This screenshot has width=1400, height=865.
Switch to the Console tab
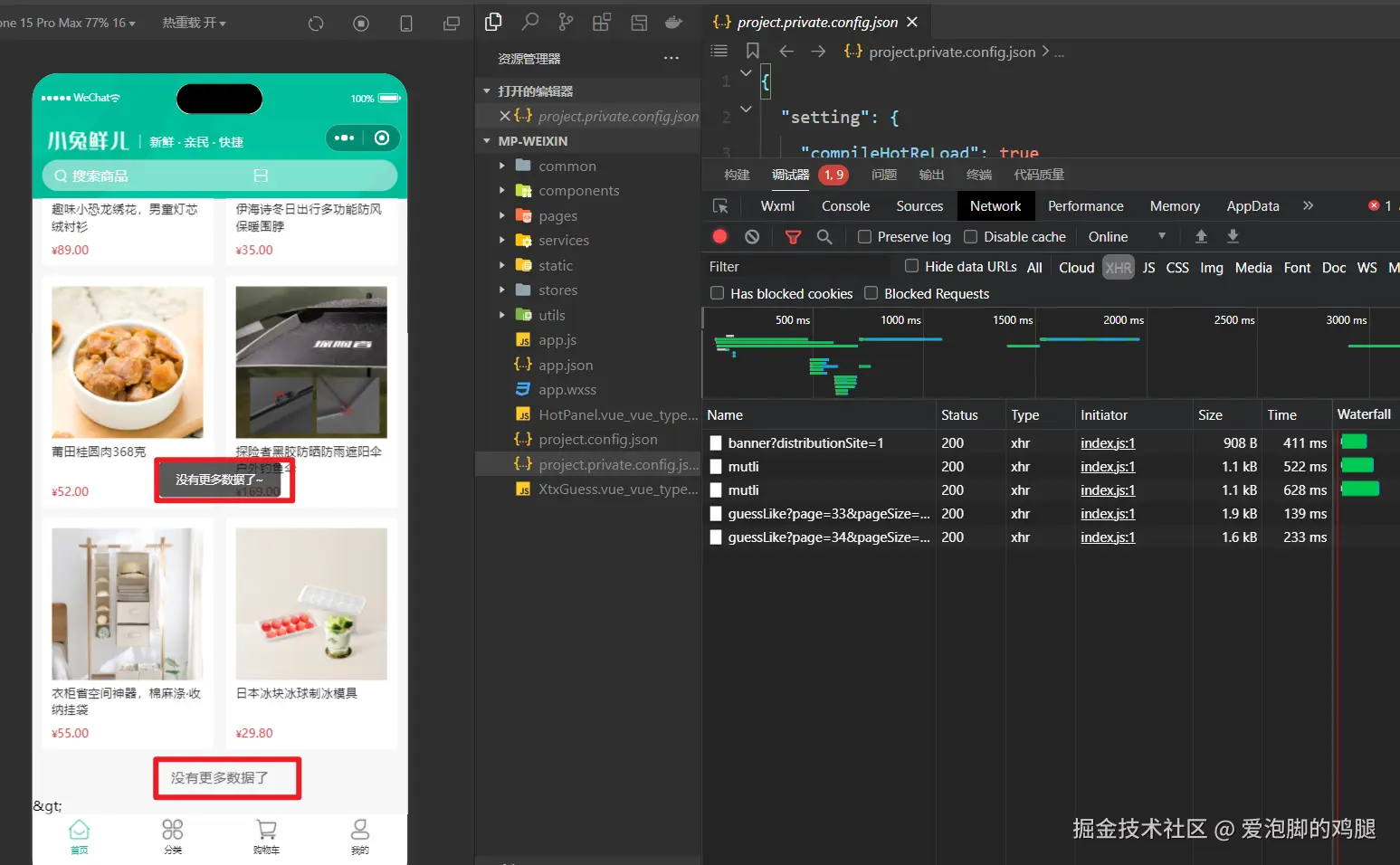point(845,206)
